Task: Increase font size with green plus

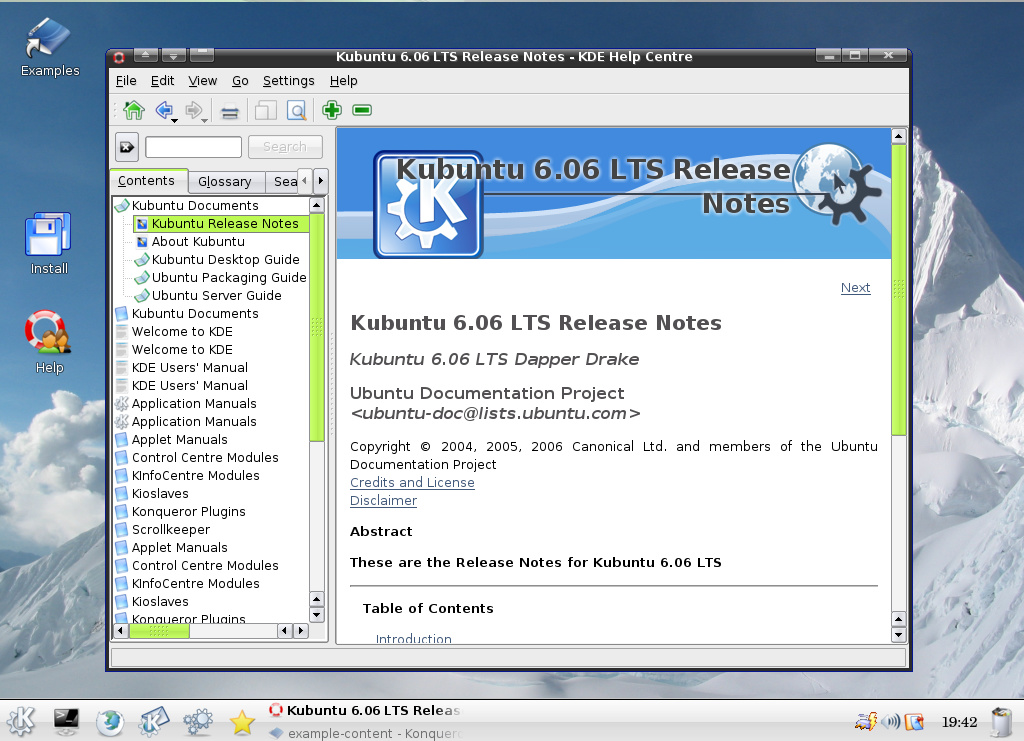Action: (332, 110)
